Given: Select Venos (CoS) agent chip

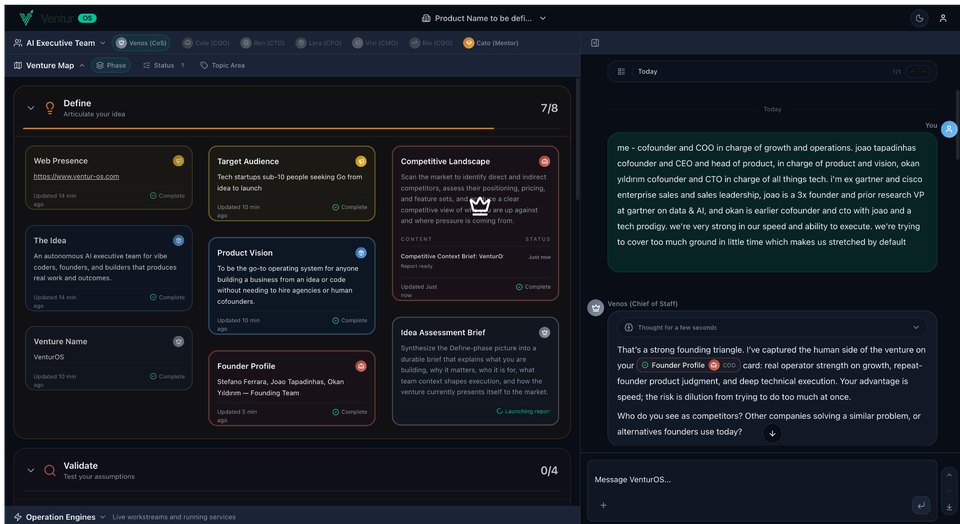Looking at the screenshot, I should 141,43.
